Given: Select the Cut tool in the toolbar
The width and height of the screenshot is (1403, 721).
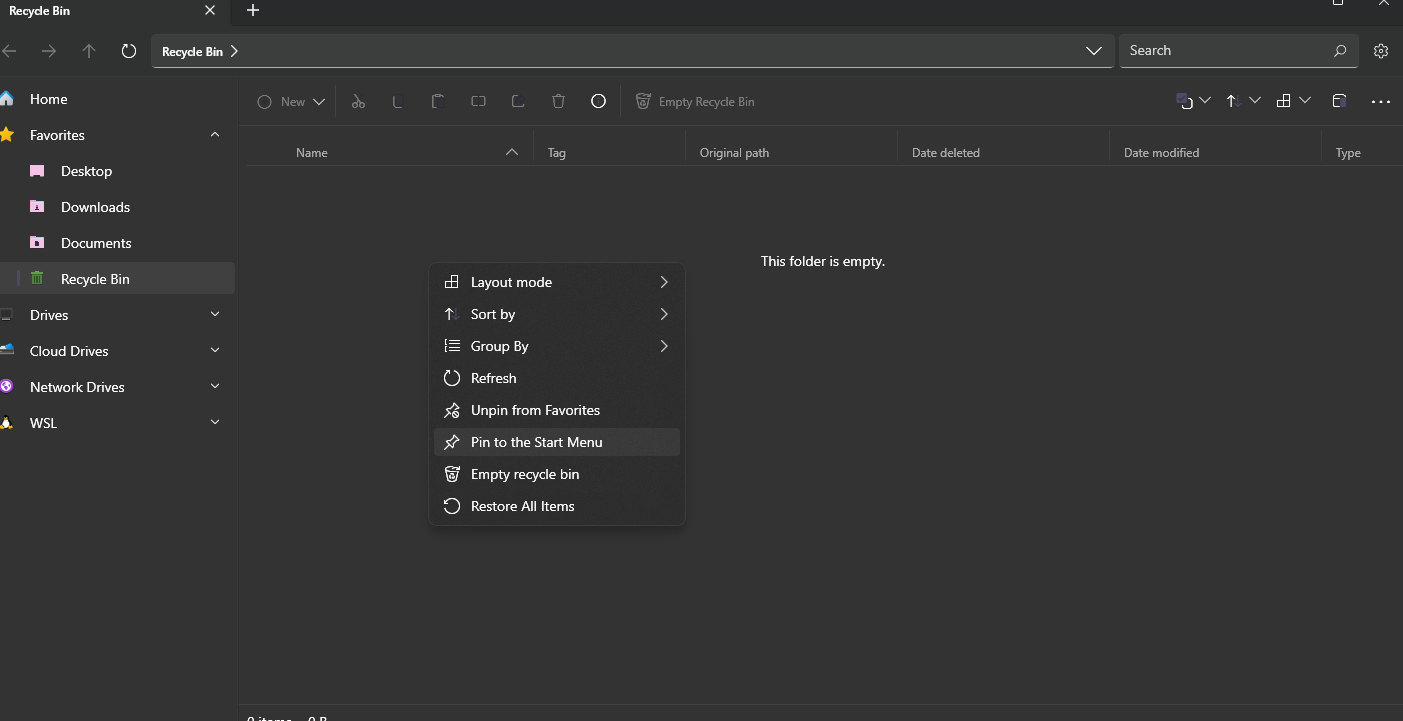Looking at the screenshot, I should pyautogui.click(x=358, y=101).
